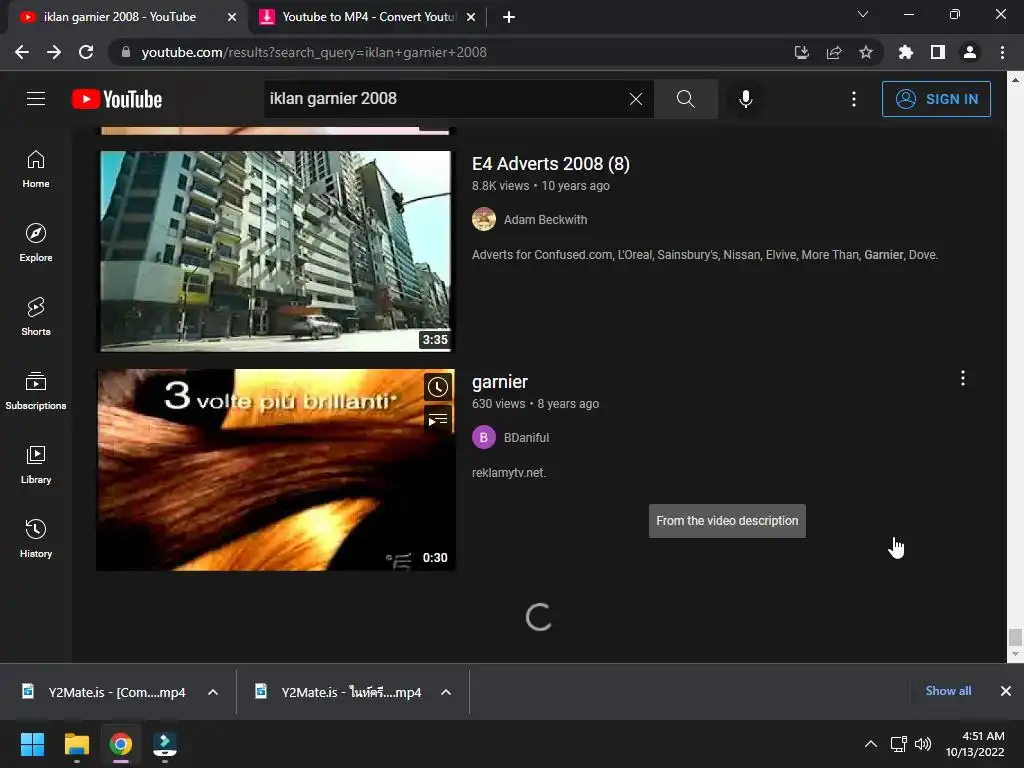Open Library in the sidebar
This screenshot has height=768, width=1024.
(x=36, y=465)
